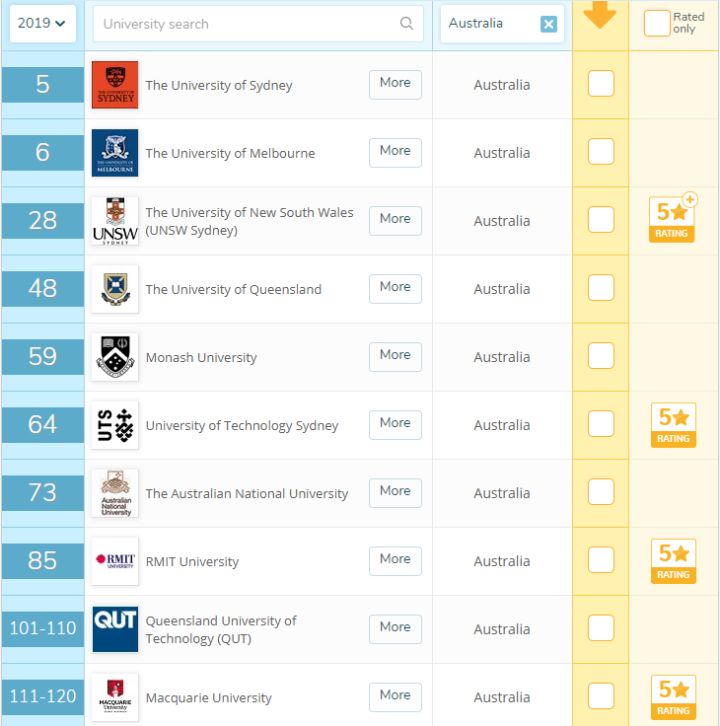Open the Macquarie University link
Screen dimensions: 720x726
tap(208, 698)
